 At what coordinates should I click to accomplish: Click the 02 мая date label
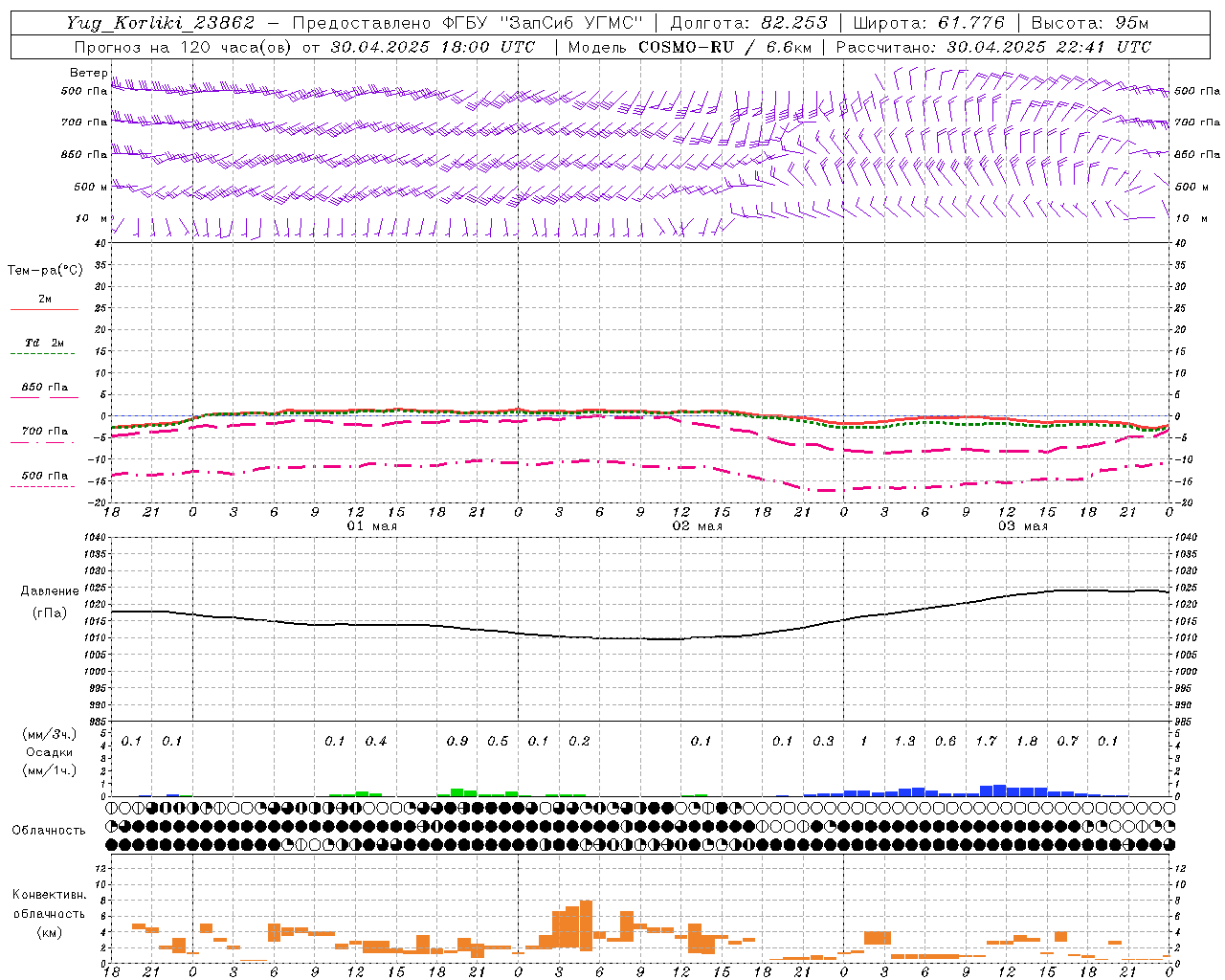pos(698,526)
